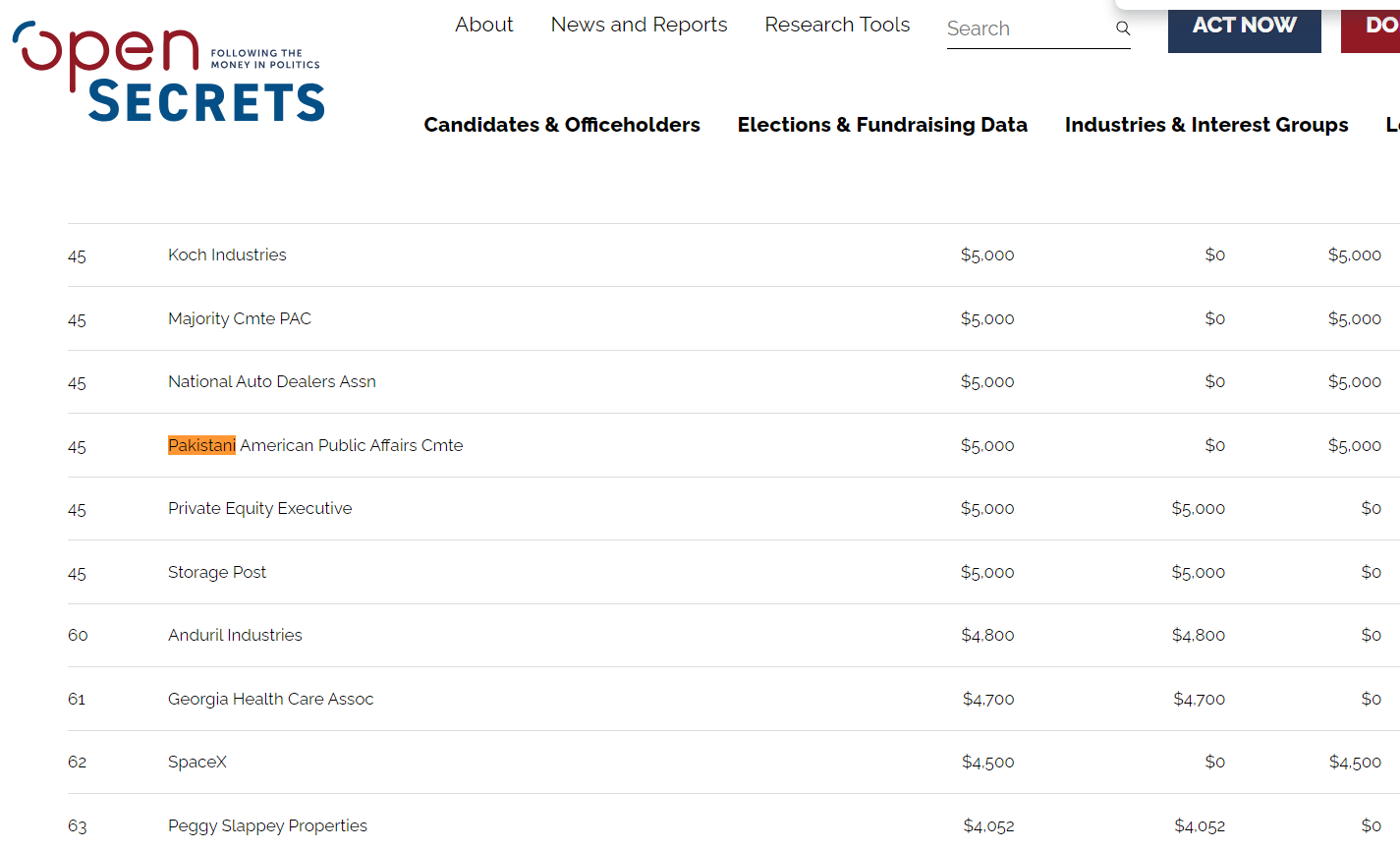The width and height of the screenshot is (1400, 850).
Task: Click Peggy Slappey Properties $4,052 total
Action: 988,825
